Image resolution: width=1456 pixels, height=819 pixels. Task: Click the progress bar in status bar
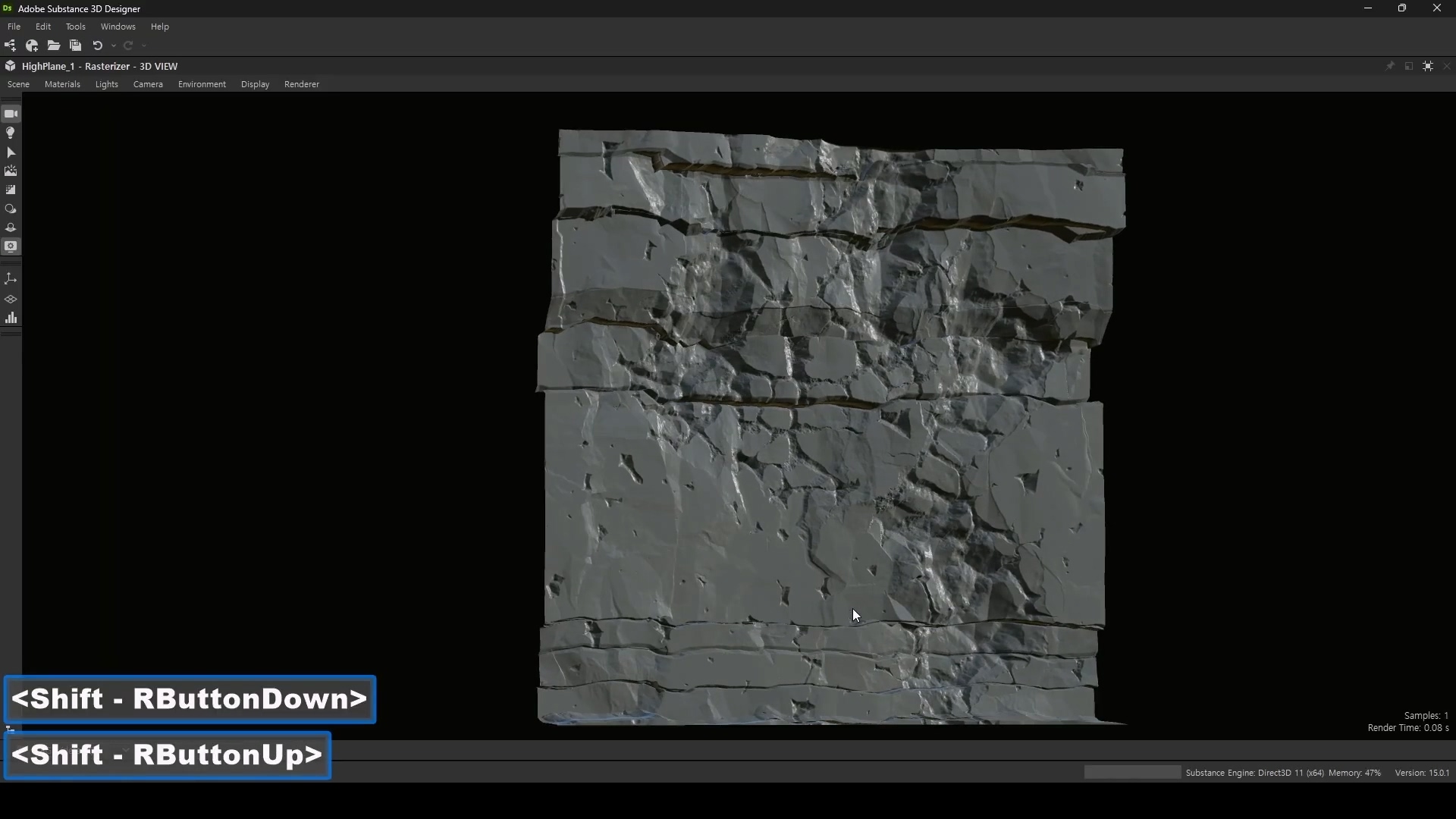[x=1132, y=772]
